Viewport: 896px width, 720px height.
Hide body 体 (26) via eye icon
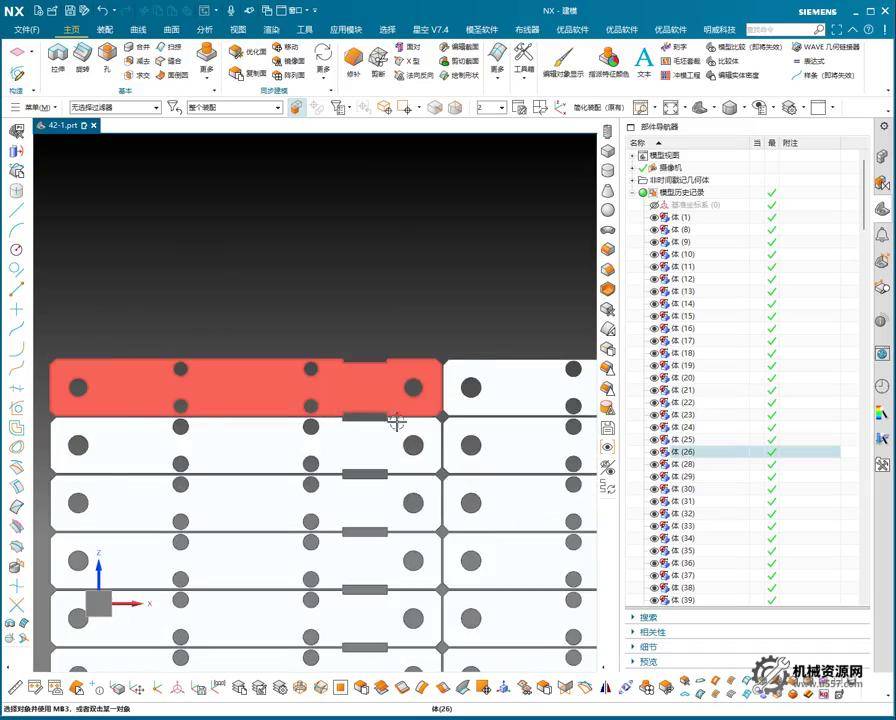(655, 452)
